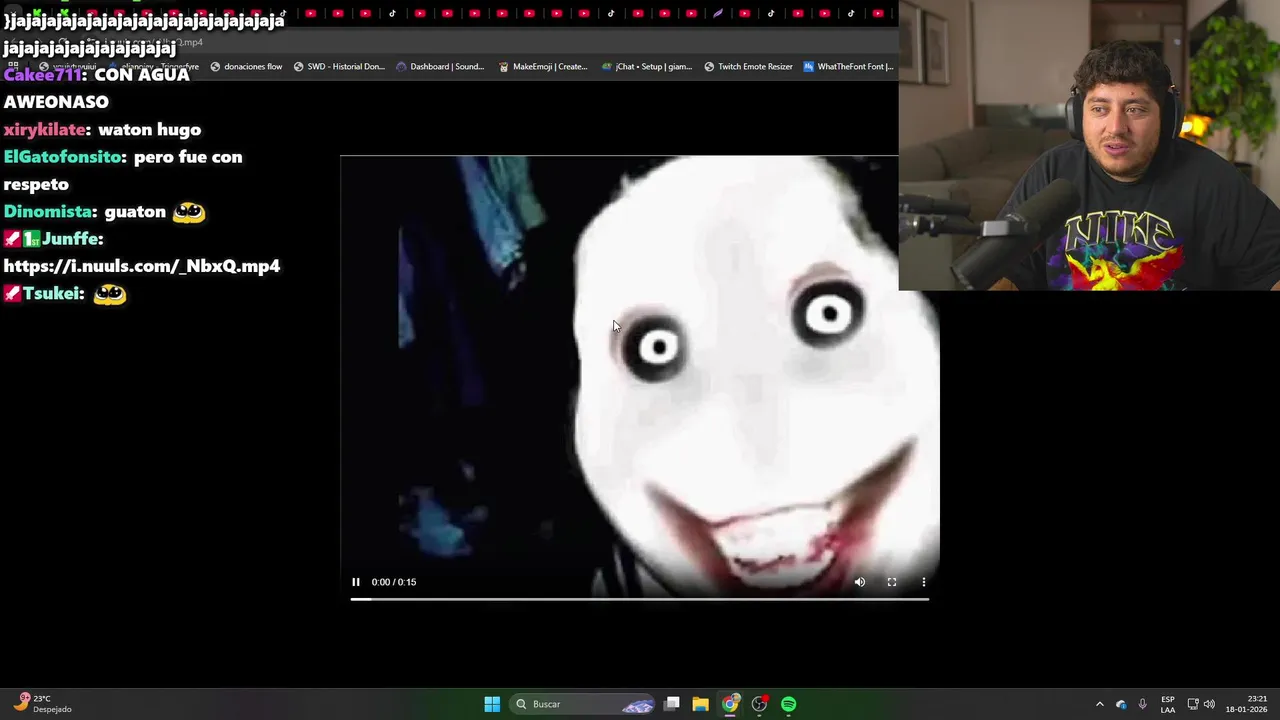Click username Tsukei in chat
The image size is (1280, 720).
click(51, 294)
